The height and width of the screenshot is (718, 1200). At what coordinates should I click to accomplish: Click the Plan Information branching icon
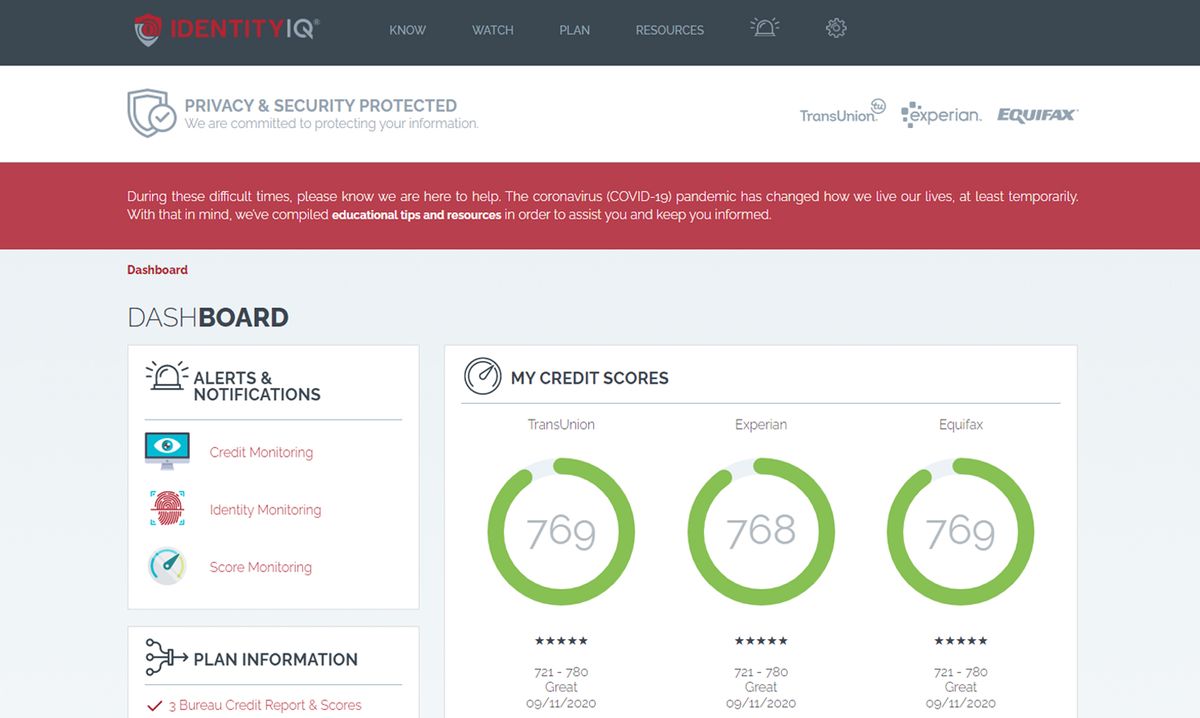[163, 658]
